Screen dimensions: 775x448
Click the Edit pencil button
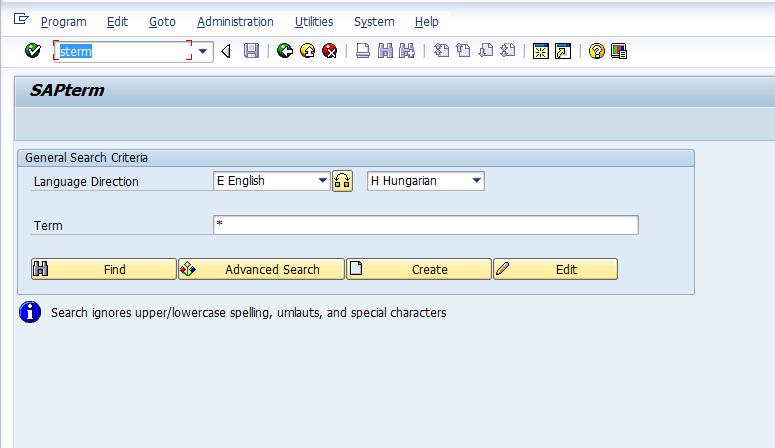point(556,269)
